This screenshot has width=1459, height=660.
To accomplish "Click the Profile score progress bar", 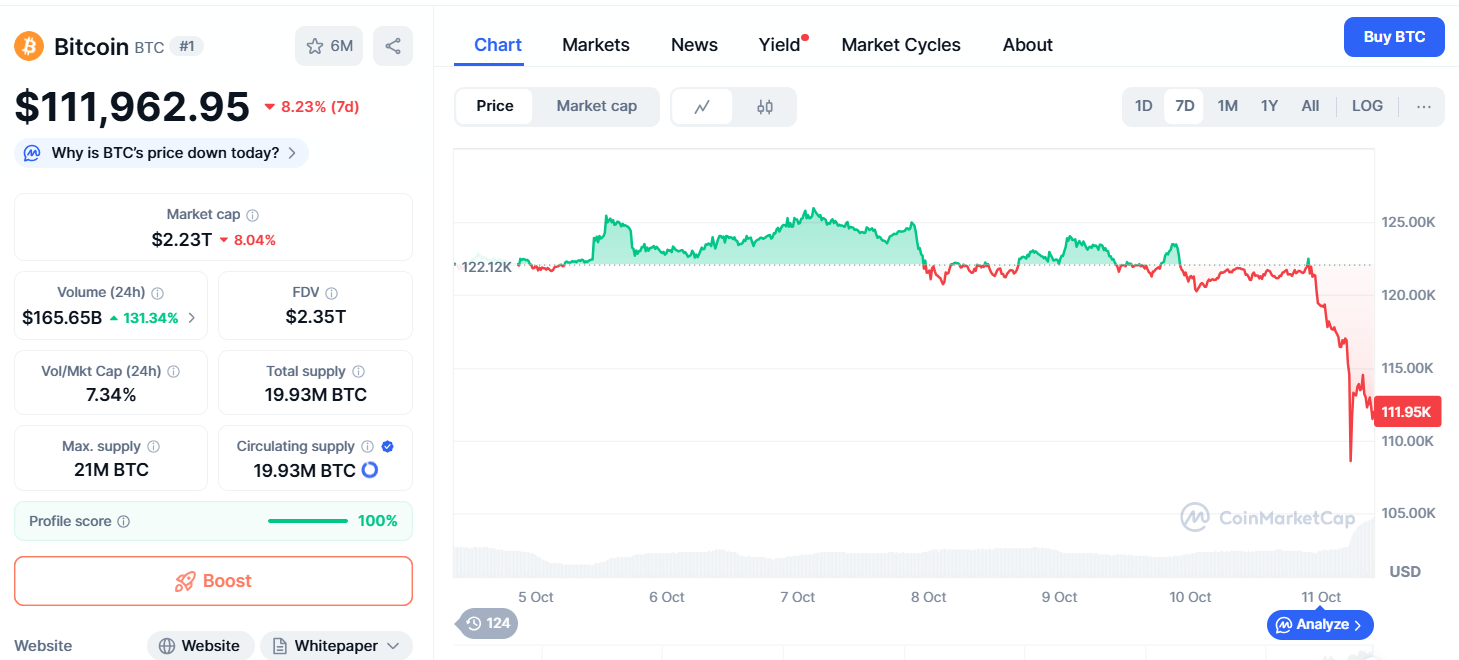I will (308, 521).
